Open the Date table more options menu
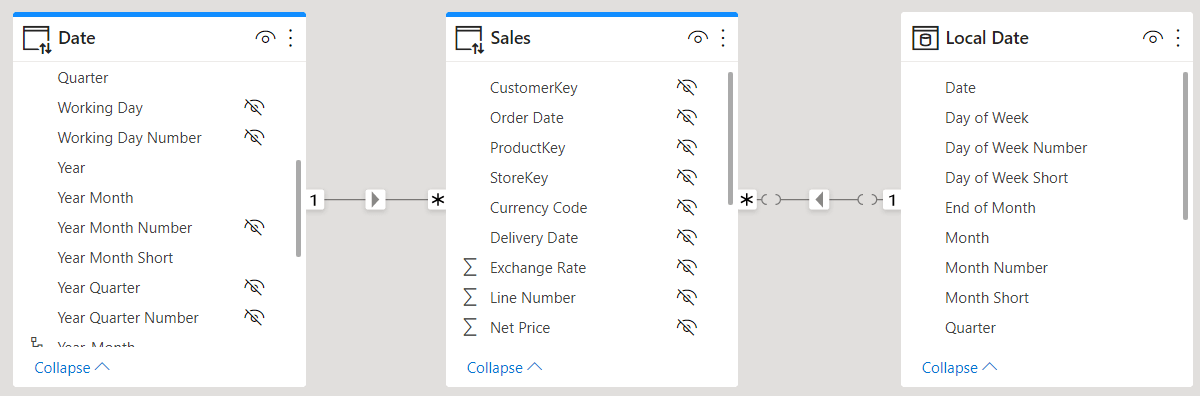 (291, 38)
